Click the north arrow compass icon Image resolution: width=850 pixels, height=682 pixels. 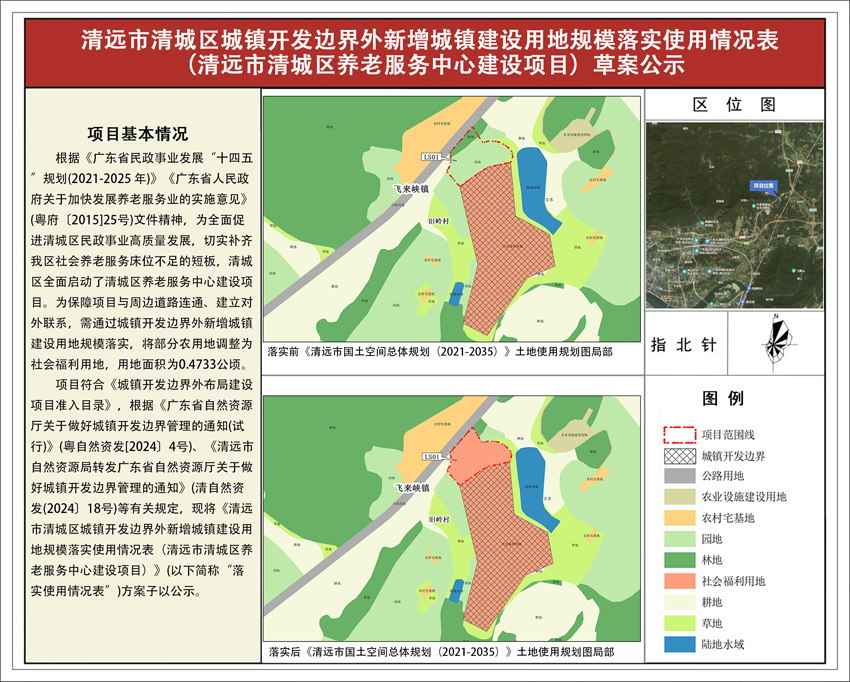pos(775,342)
